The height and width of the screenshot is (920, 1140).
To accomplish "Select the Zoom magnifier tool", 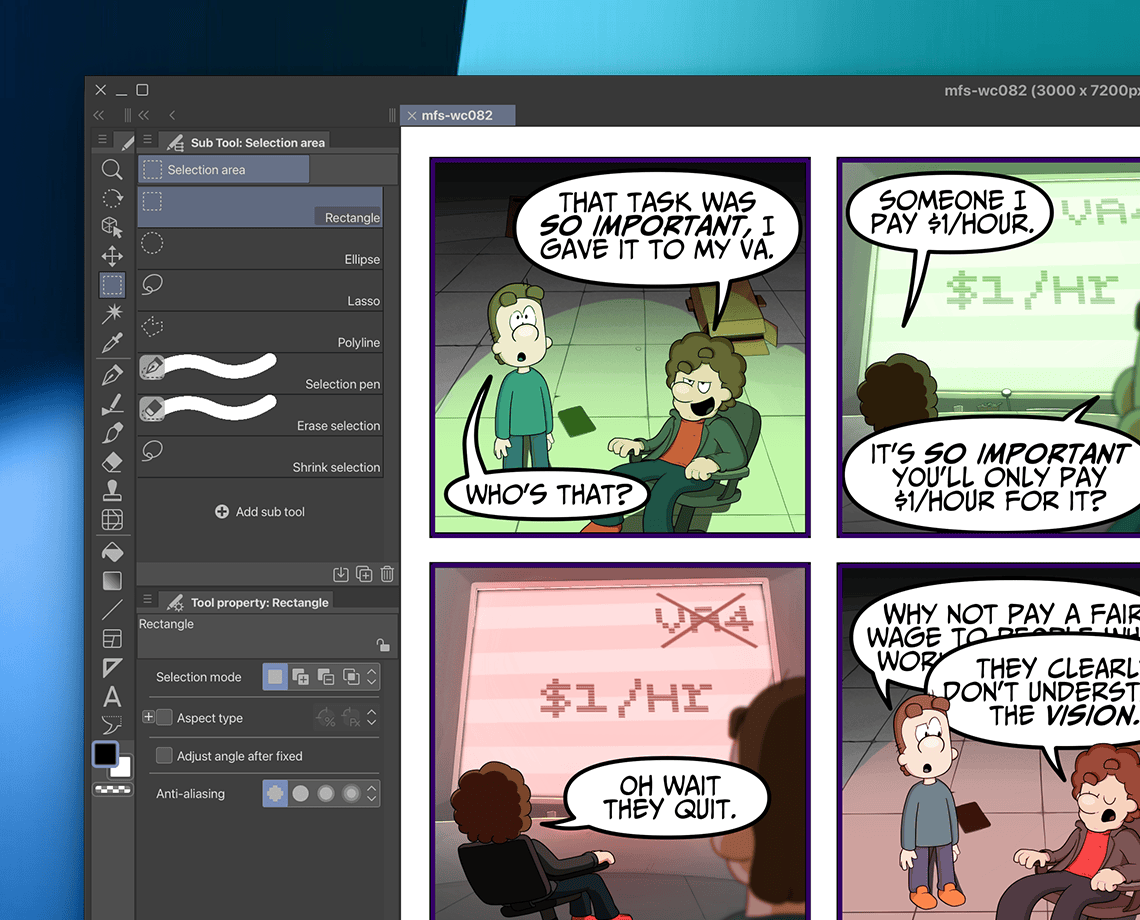I will point(112,170).
